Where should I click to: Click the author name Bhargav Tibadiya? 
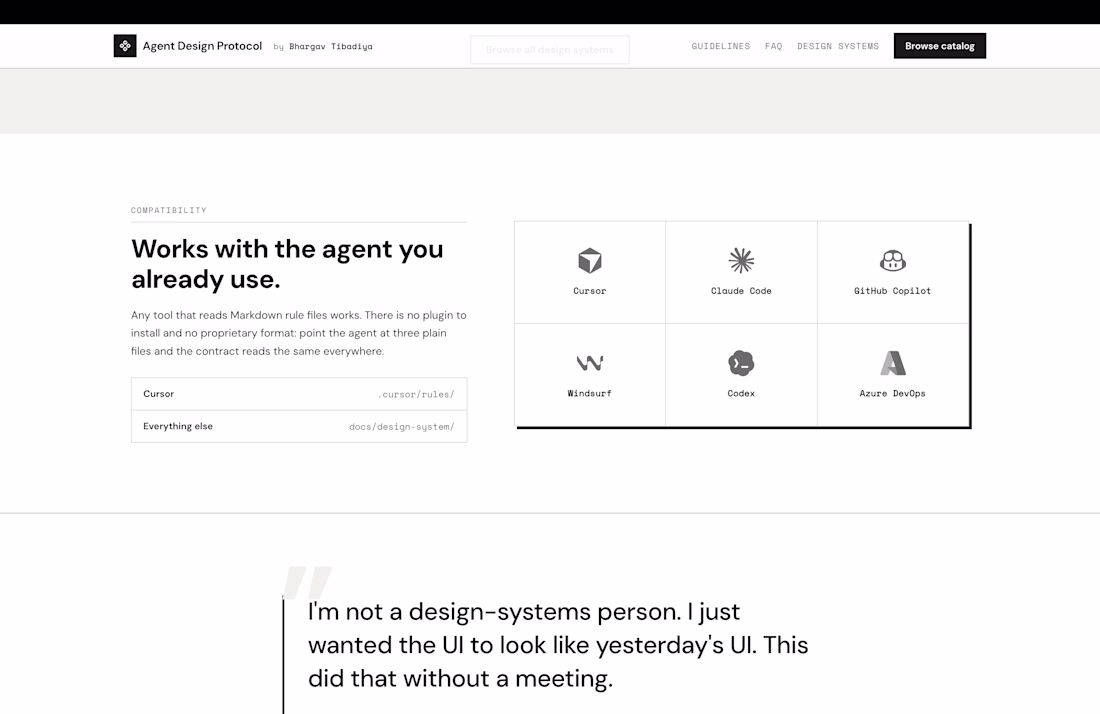click(x=330, y=46)
